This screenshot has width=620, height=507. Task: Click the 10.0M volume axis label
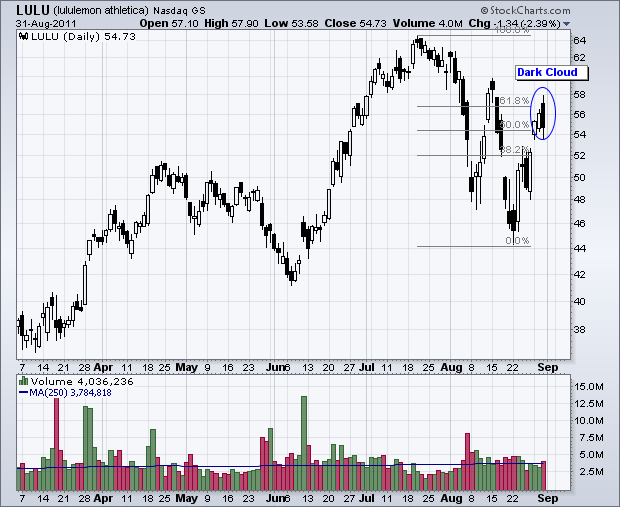click(x=589, y=420)
